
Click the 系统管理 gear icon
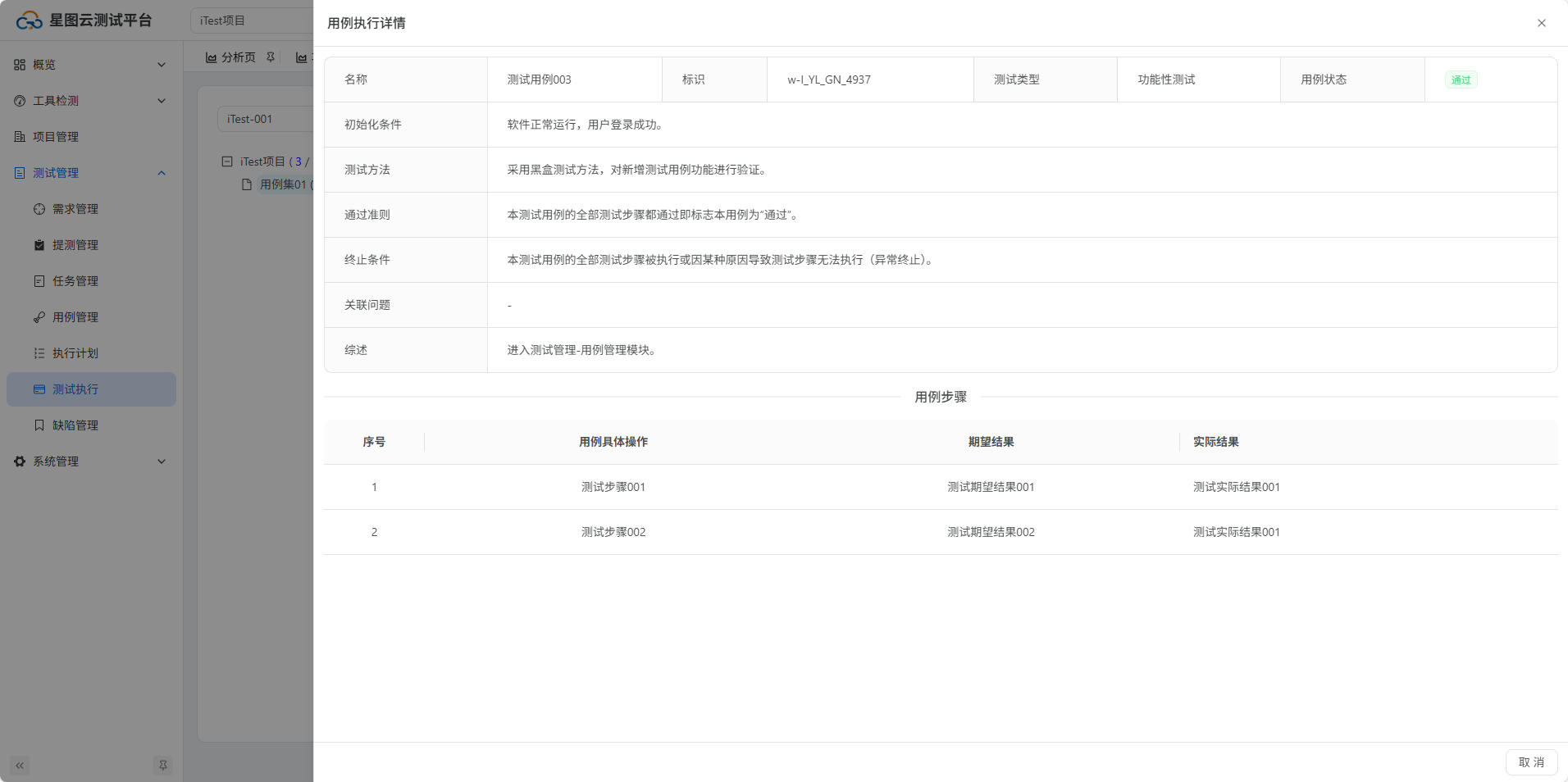click(x=20, y=461)
